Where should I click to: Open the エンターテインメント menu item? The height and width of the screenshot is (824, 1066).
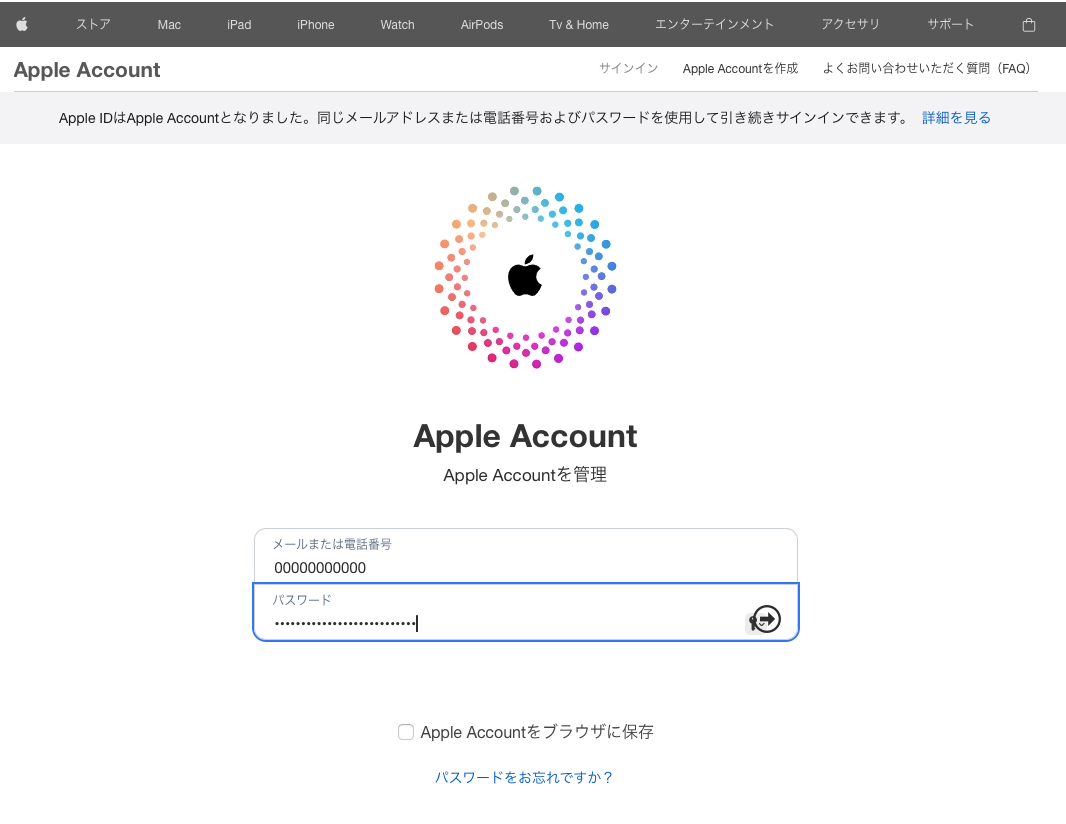tap(715, 24)
